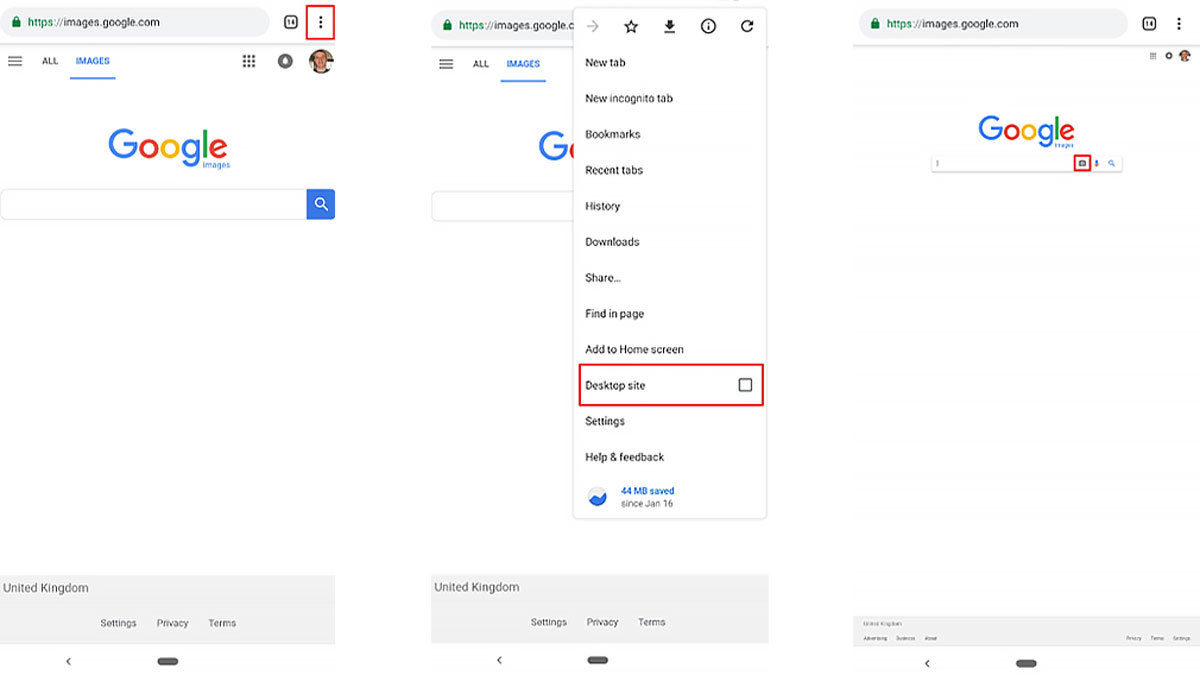Switch to the ALL tab in second screenshot

481,64
